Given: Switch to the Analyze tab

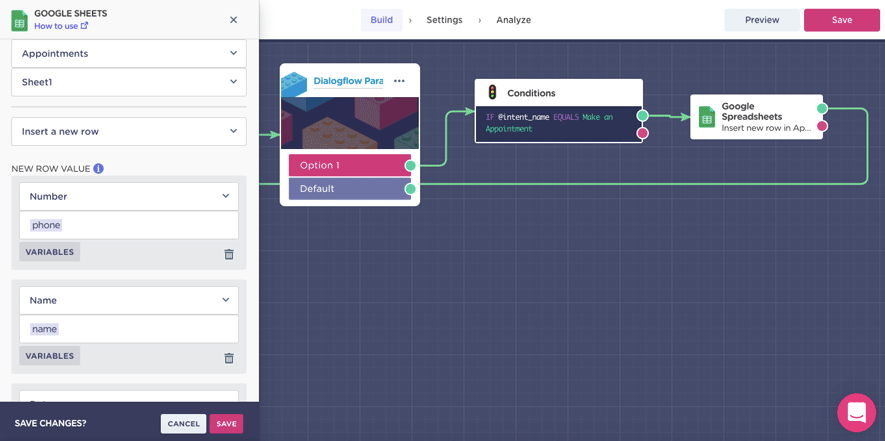Looking at the screenshot, I should (514, 20).
